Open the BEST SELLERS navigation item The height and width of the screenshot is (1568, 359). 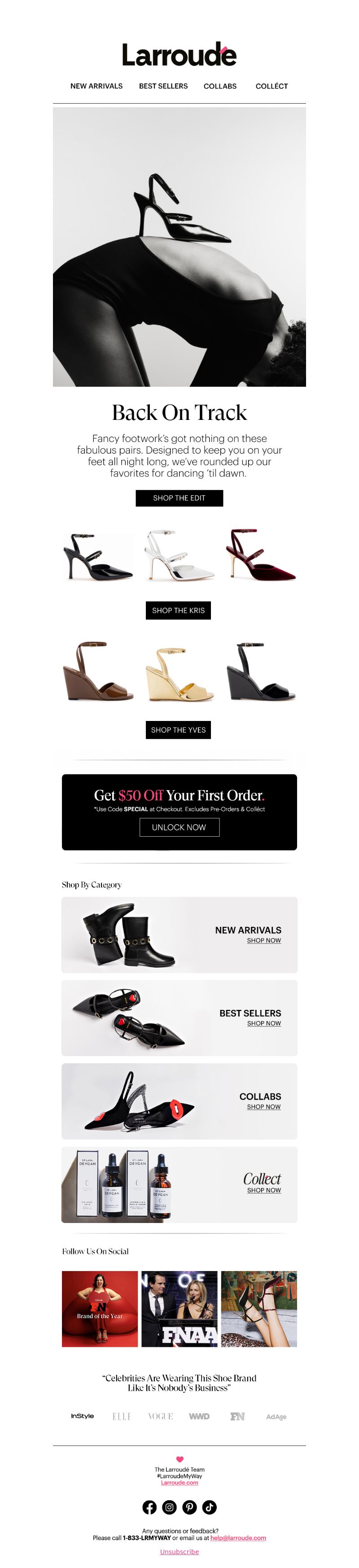[163, 86]
